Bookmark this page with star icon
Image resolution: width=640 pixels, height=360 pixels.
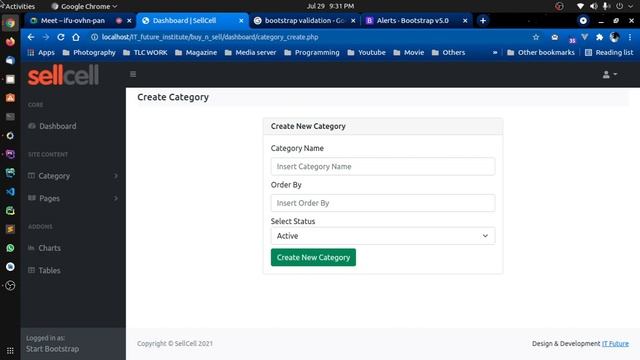coord(536,37)
